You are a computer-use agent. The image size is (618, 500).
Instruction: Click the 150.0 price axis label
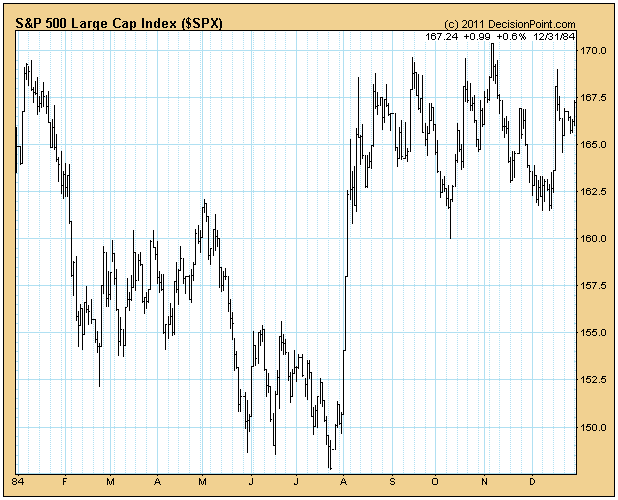(x=592, y=427)
